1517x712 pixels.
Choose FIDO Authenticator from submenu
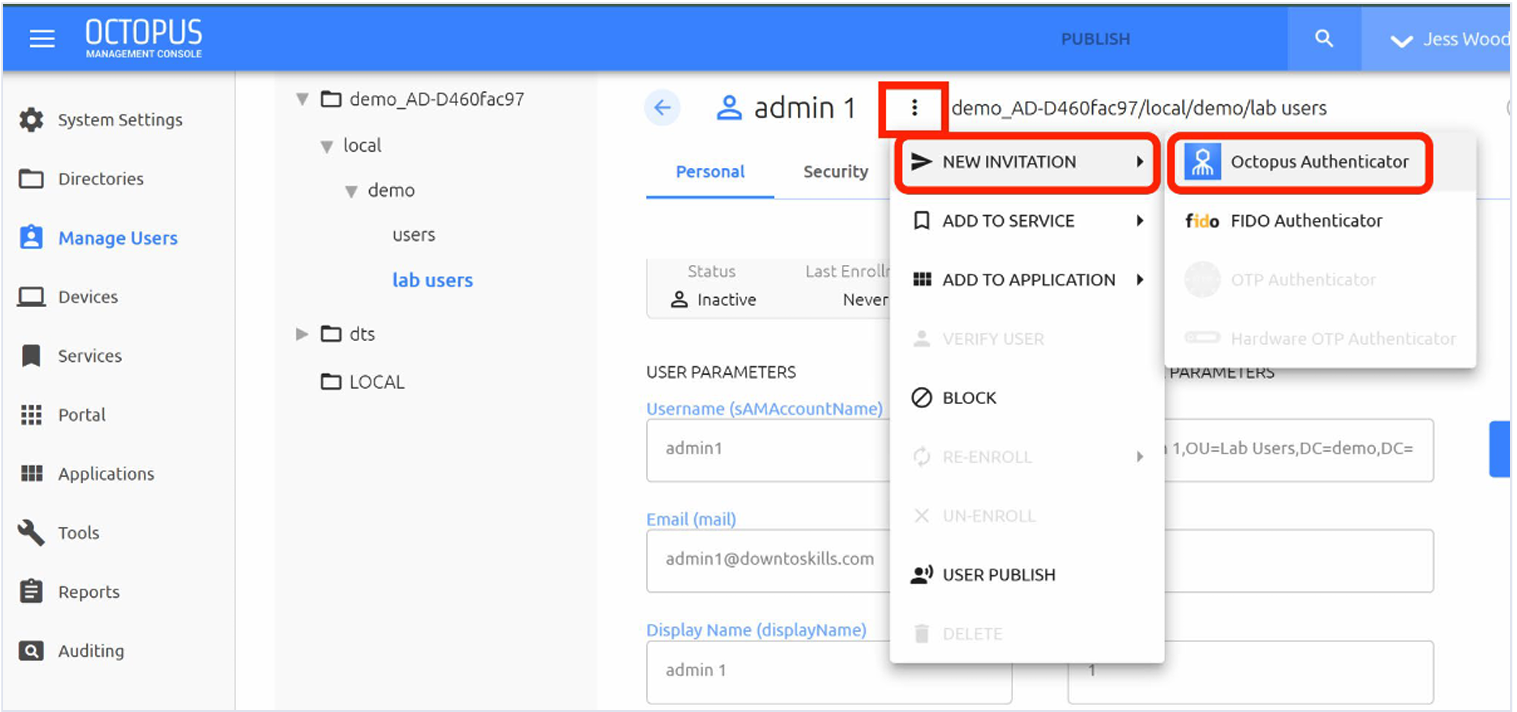click(x=1320, y=221)
